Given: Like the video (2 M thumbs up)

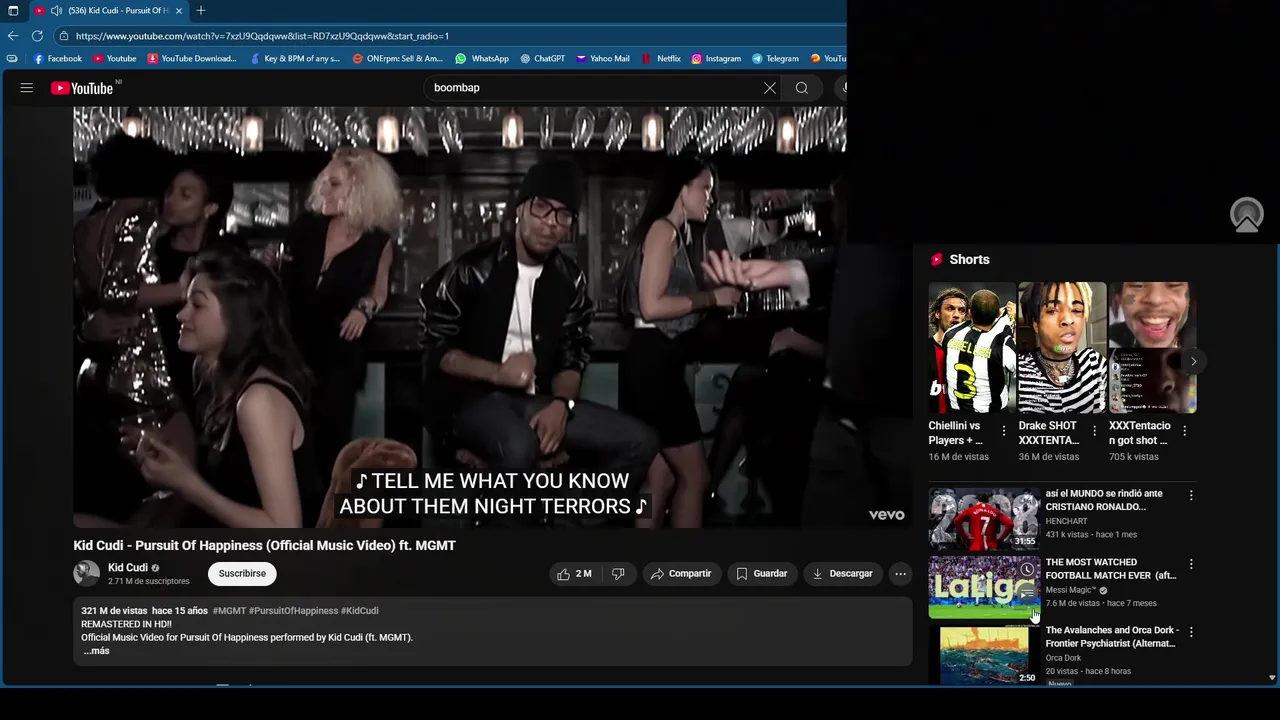Looking at the screenshot, I should [575, 574].
